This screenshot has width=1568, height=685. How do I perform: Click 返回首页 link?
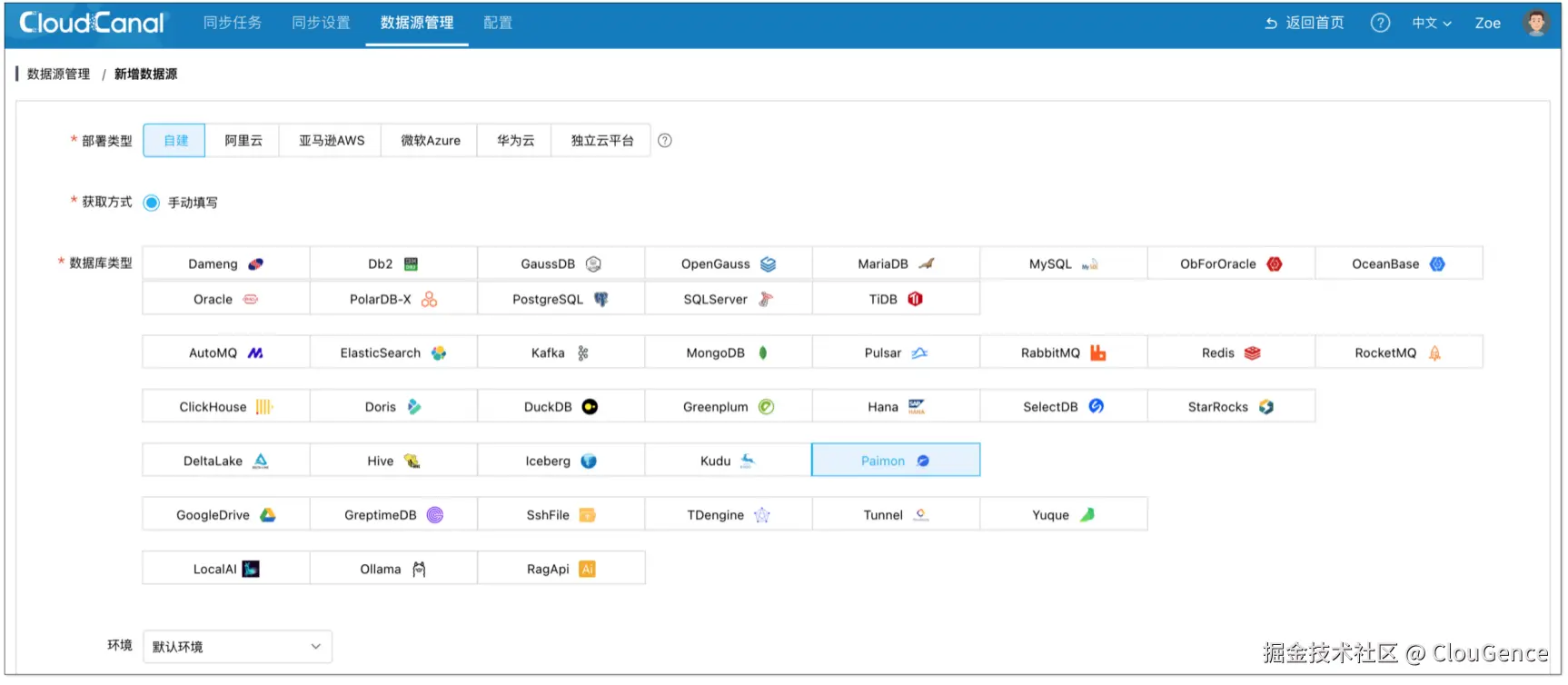coord(1305,23)
